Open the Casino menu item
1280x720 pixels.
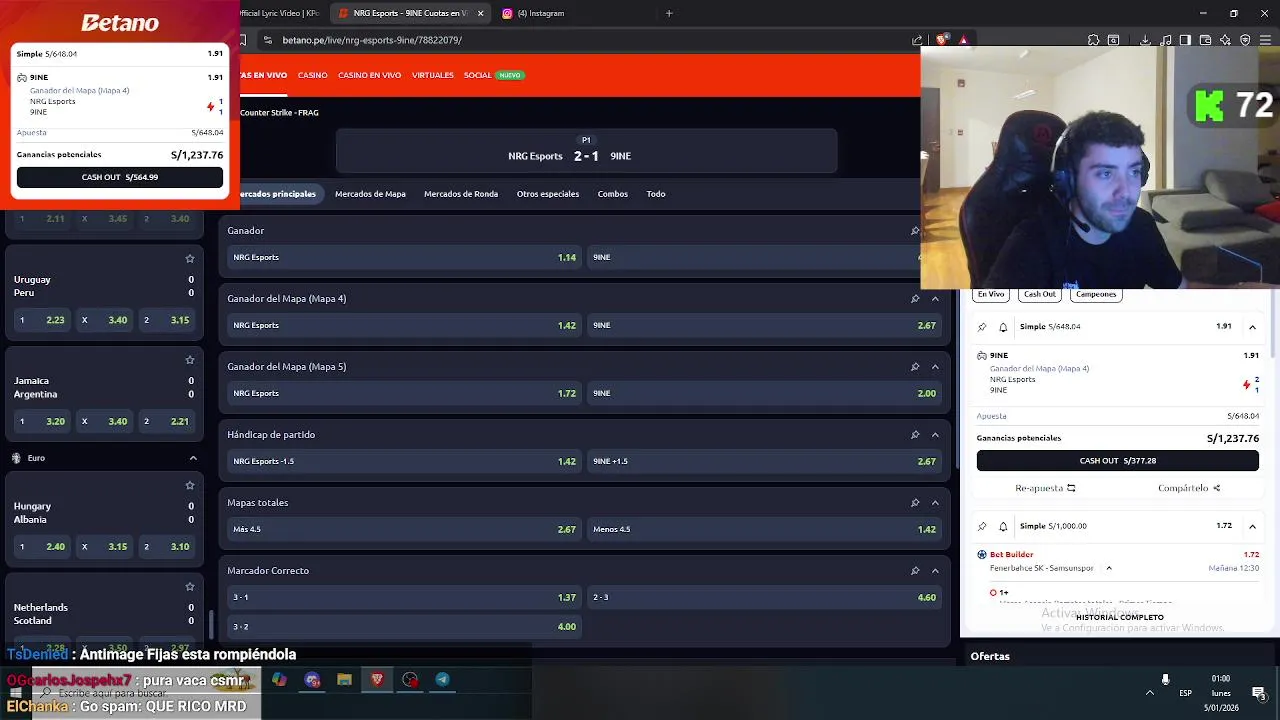[x=312, y=75]
